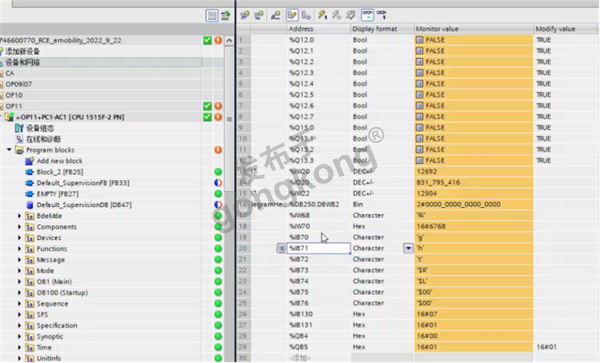
Task: Click the Monitor value 16#6768
Action: point(431,226)
